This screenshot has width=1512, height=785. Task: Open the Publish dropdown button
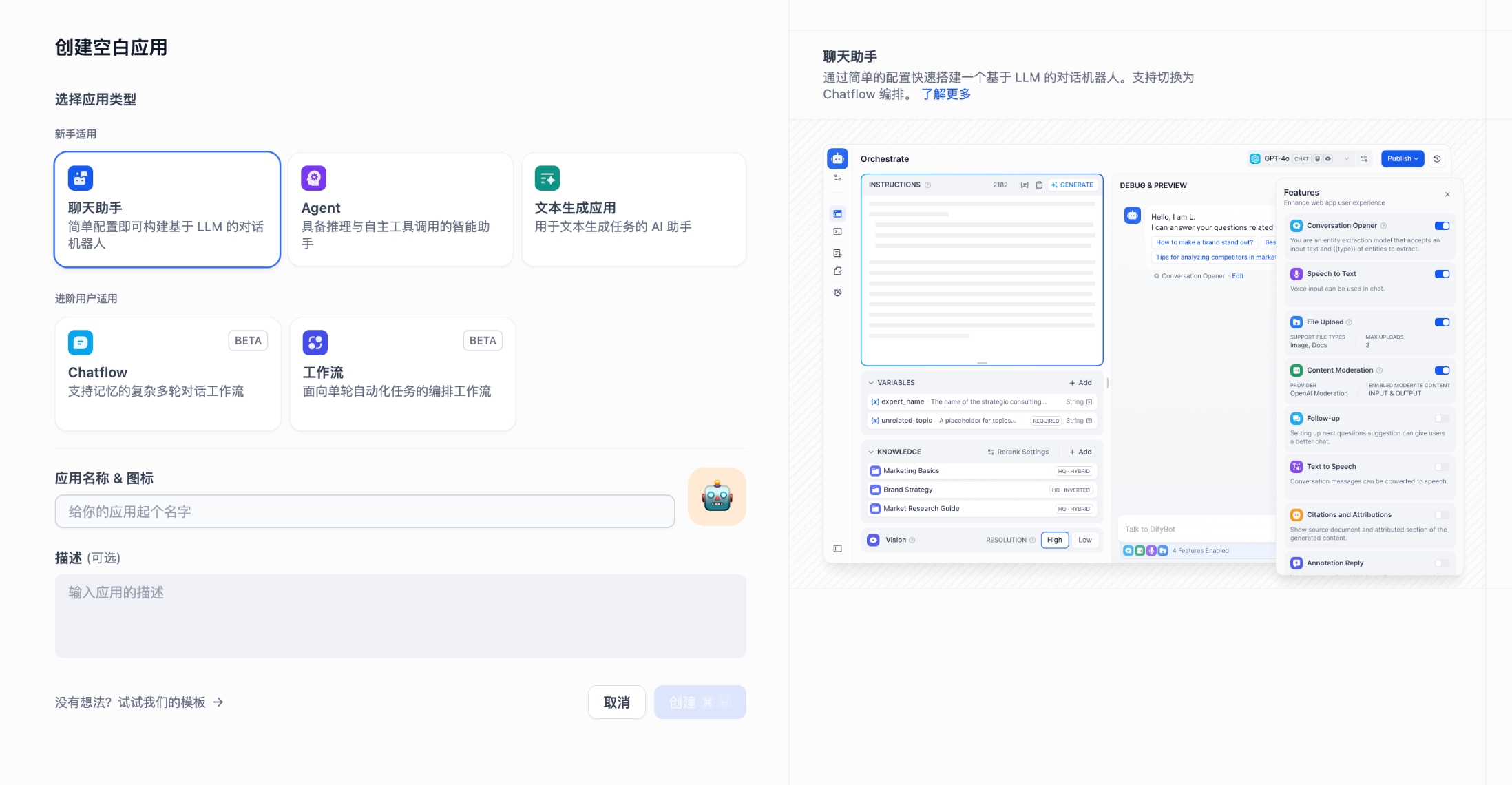1402,159
